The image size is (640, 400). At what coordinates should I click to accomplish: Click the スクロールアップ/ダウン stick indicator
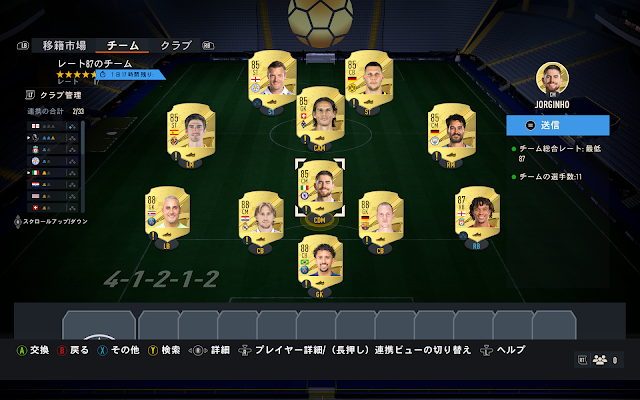point(18,222)
